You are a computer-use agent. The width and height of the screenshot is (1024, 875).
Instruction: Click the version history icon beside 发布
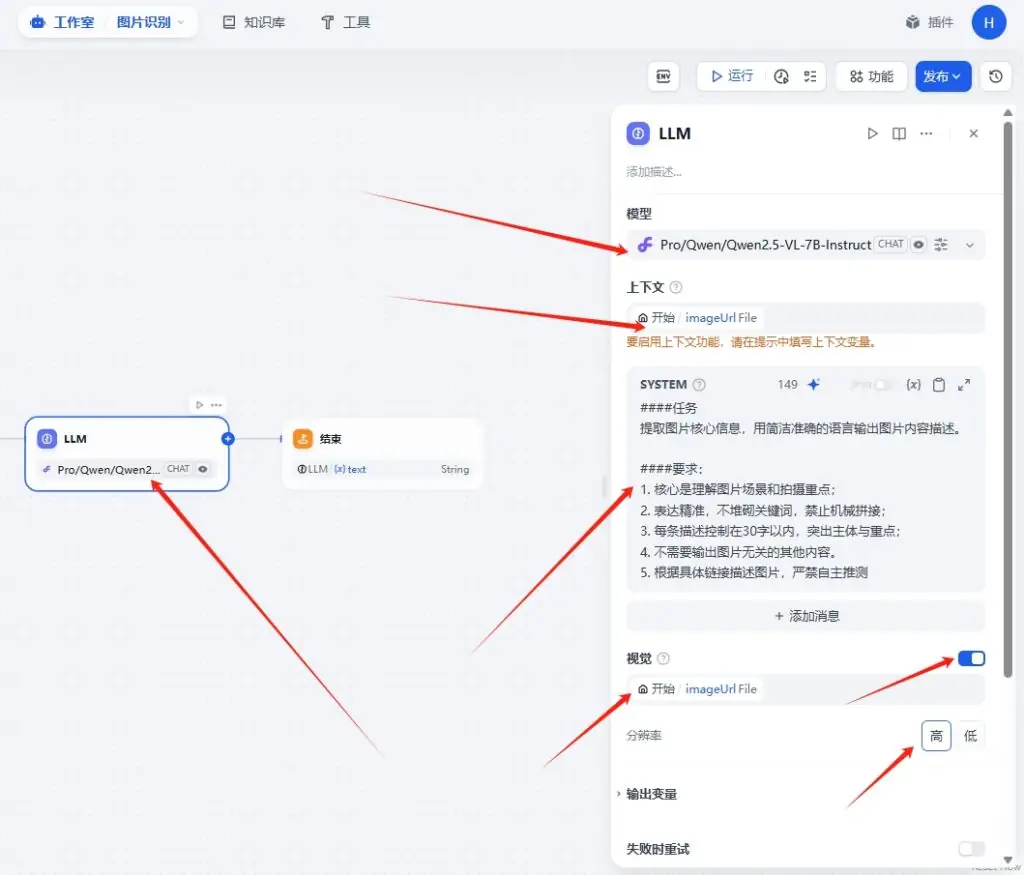pyautogui.click(x=996, y=77)
